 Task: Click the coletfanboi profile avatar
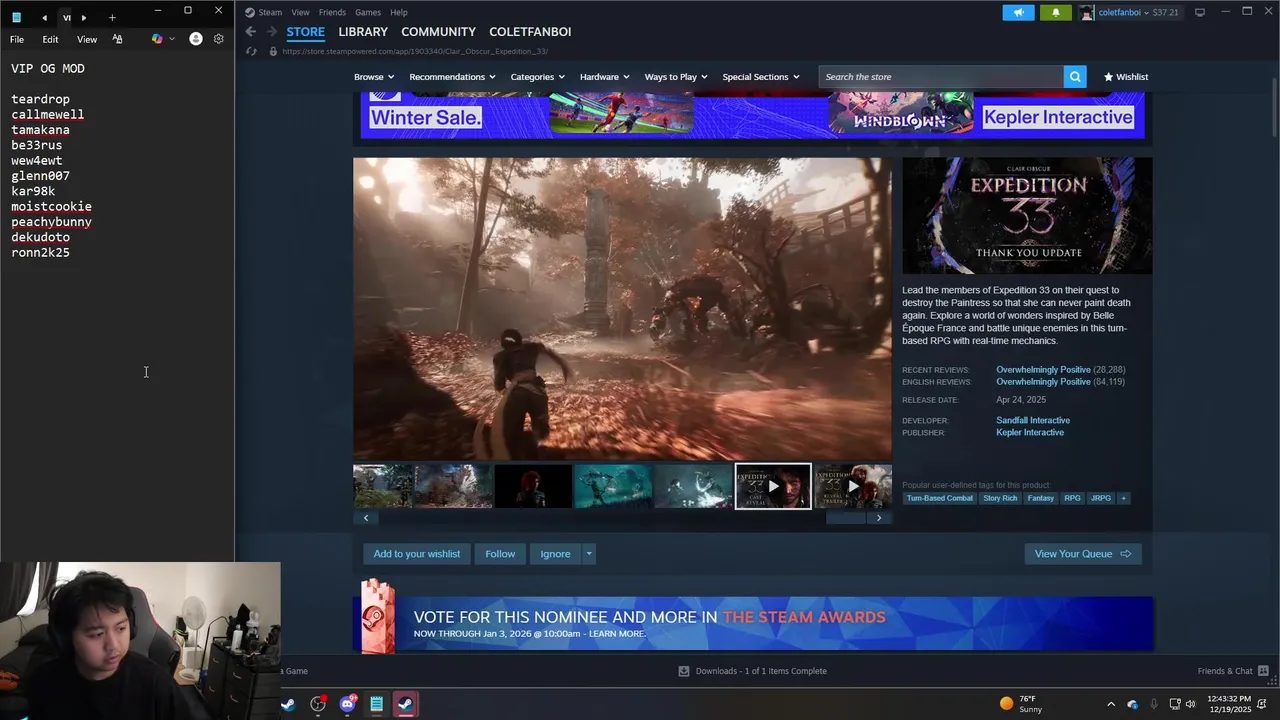pos(1087,12)
